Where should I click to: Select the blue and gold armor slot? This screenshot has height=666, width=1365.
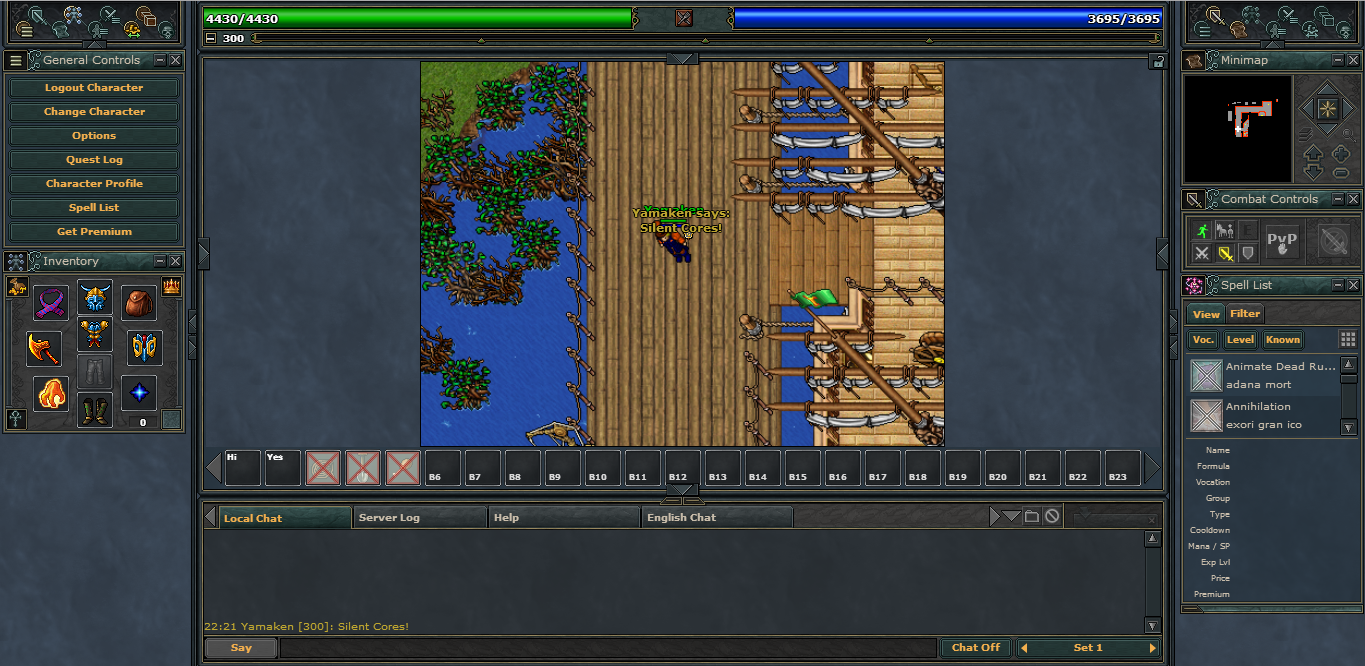[x=95, y=334]
